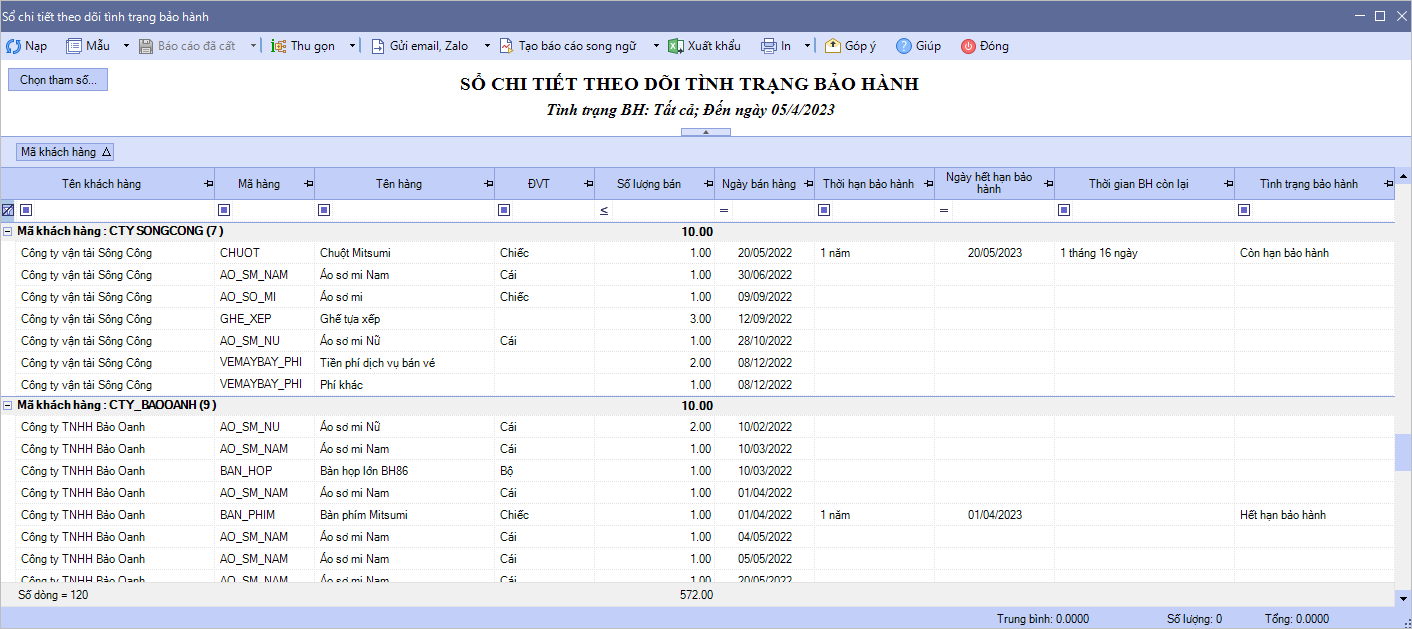
Task: Click the Tên hàng filter input cell
Action: (412, 210)
